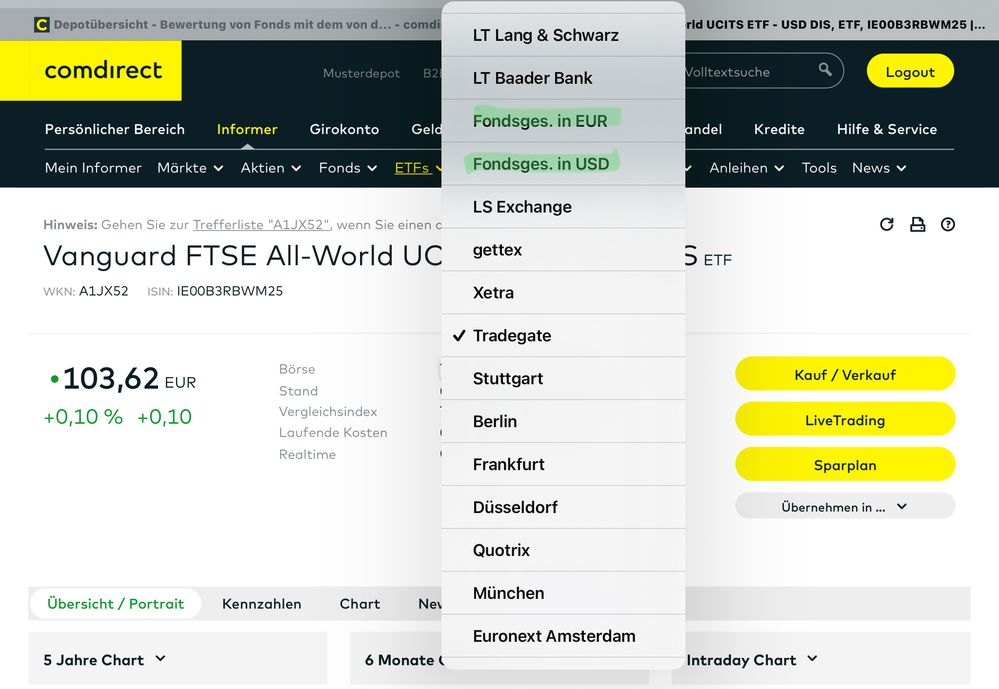Select LS Exchange in dropdown list
Viewport: 999px width, 689px height.
pos(563,207)
